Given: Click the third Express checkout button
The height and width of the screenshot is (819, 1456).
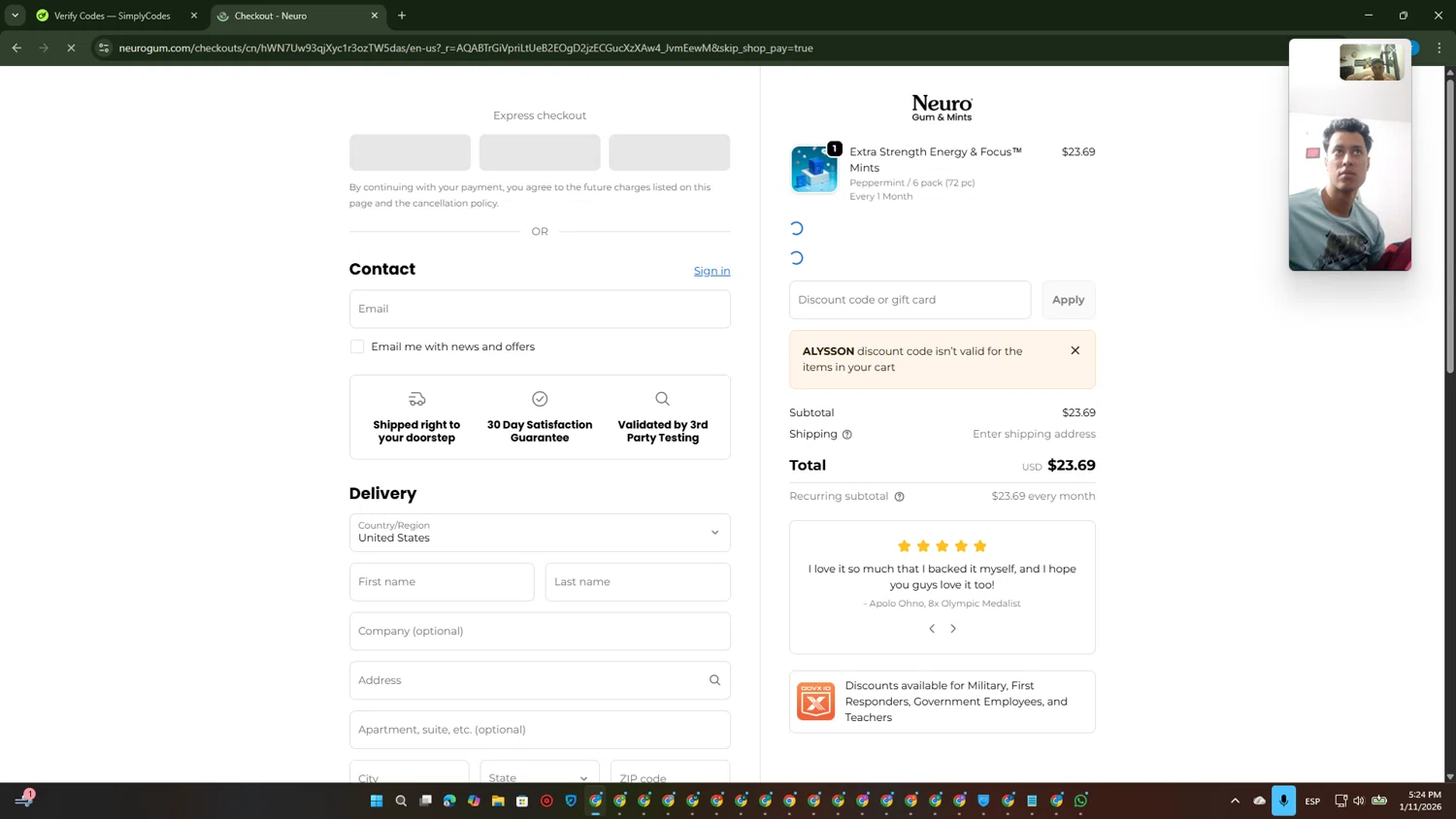Looking at the screenshot, I should click(x=669, y=152).
